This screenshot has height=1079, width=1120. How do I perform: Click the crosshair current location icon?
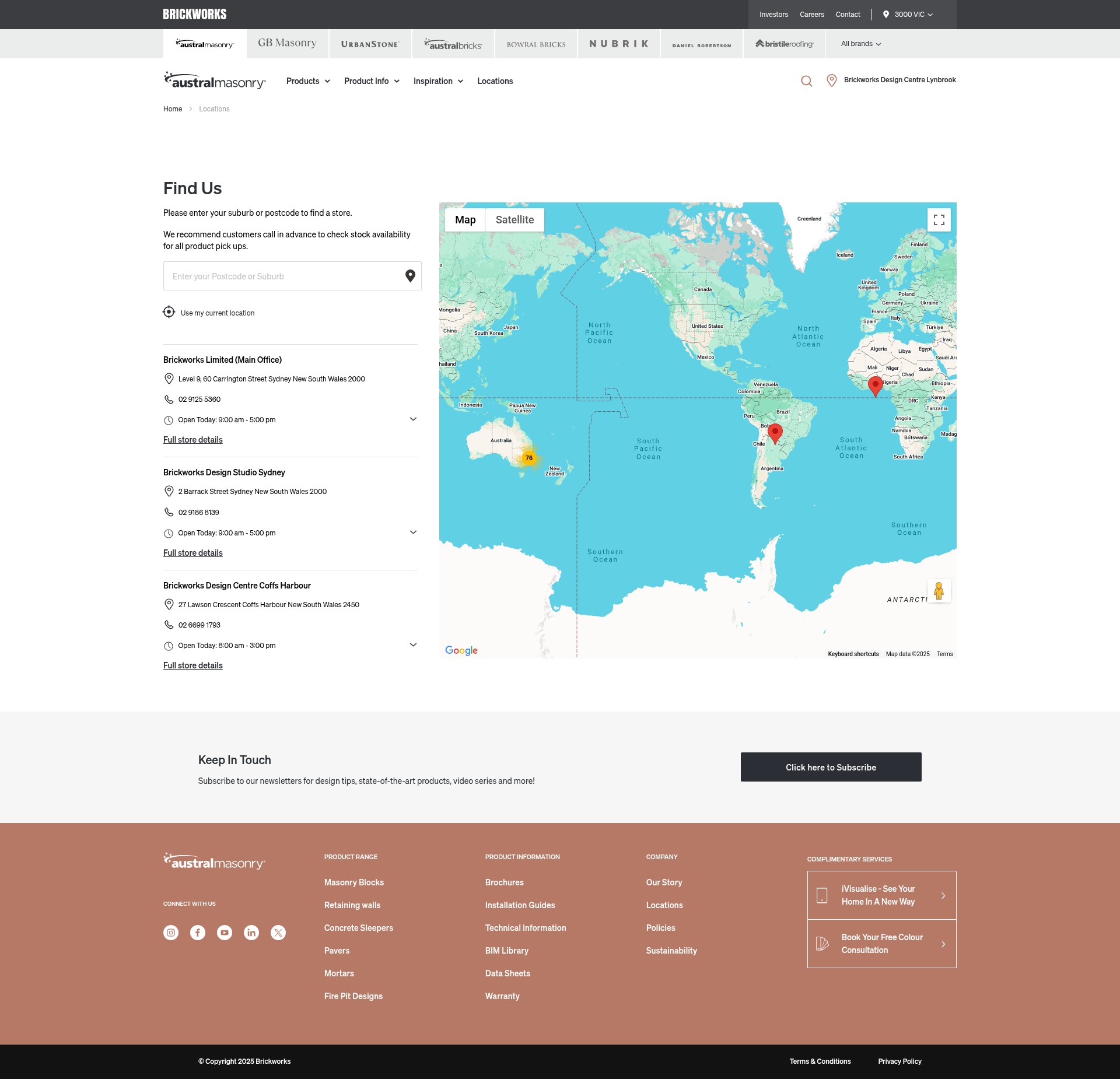coord(169,312)
